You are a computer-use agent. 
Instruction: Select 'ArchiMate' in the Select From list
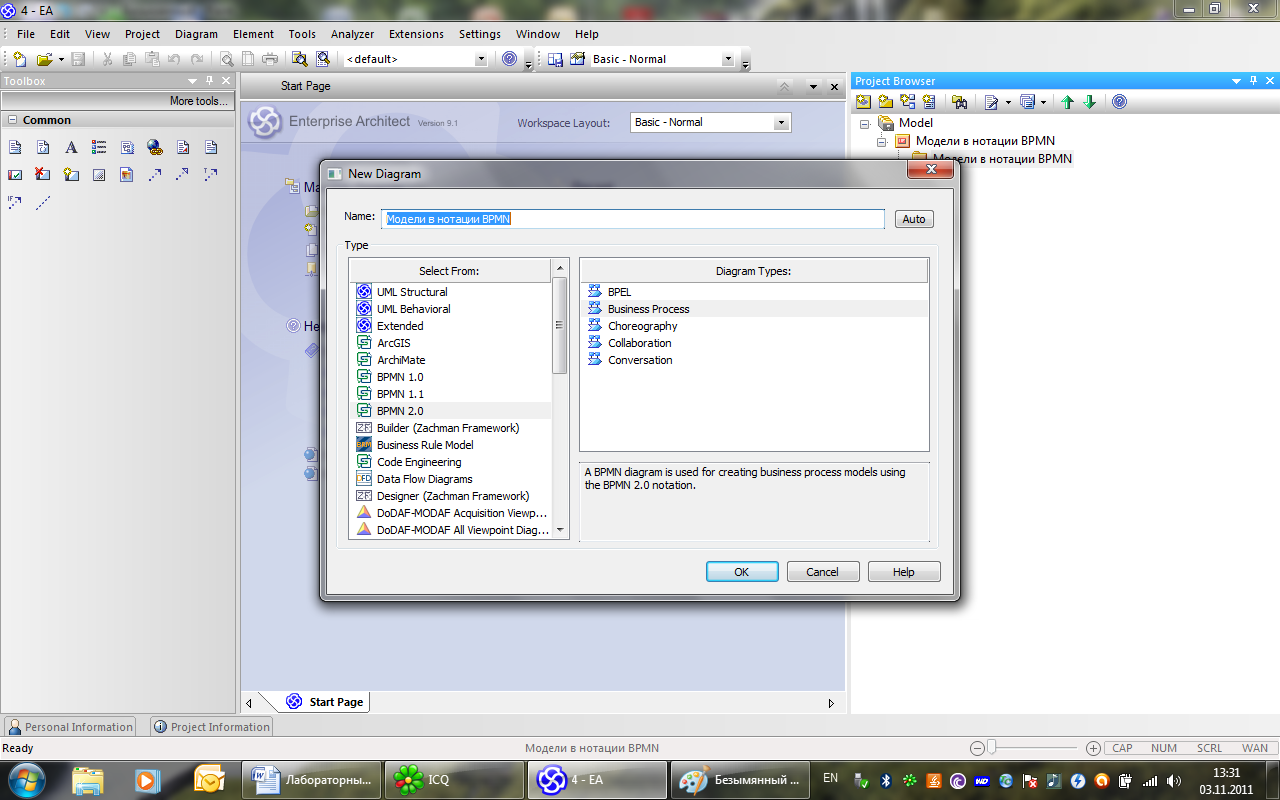pos(401,360)
